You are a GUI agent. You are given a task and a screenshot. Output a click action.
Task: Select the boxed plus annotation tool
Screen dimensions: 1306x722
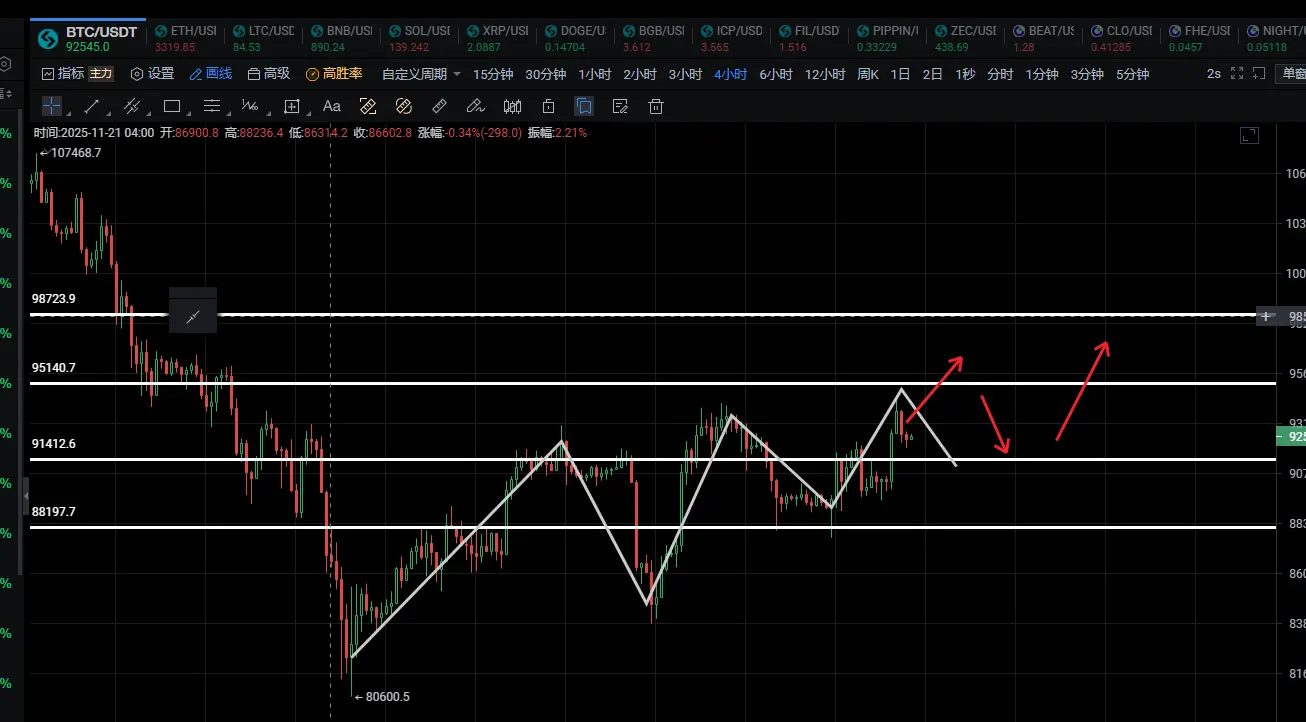pos(292,106)
